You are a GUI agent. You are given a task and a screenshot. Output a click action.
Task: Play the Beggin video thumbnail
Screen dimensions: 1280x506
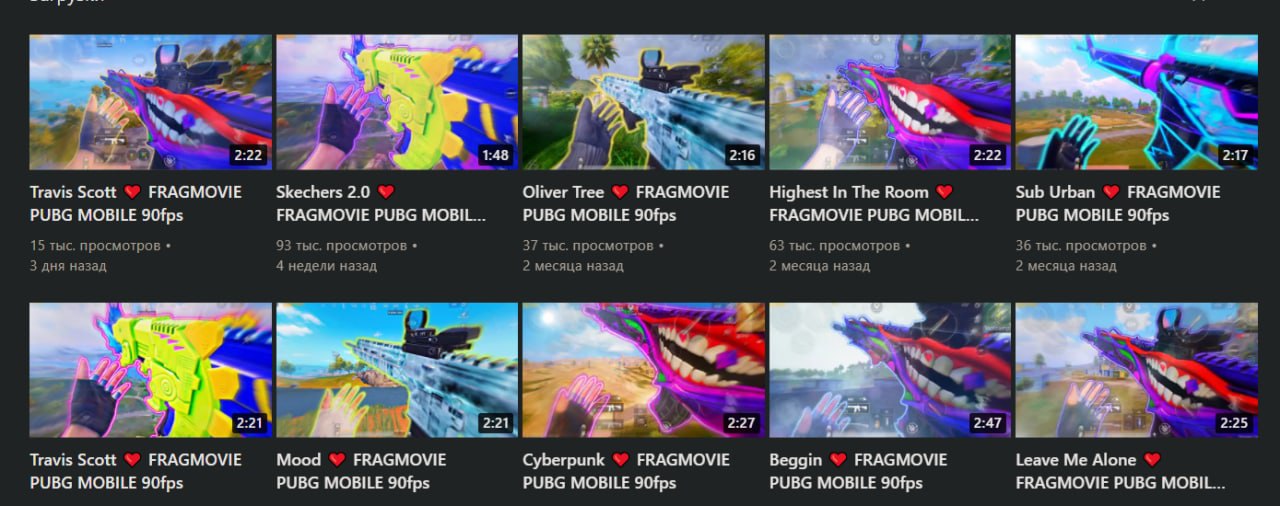(x=890, y=370)
